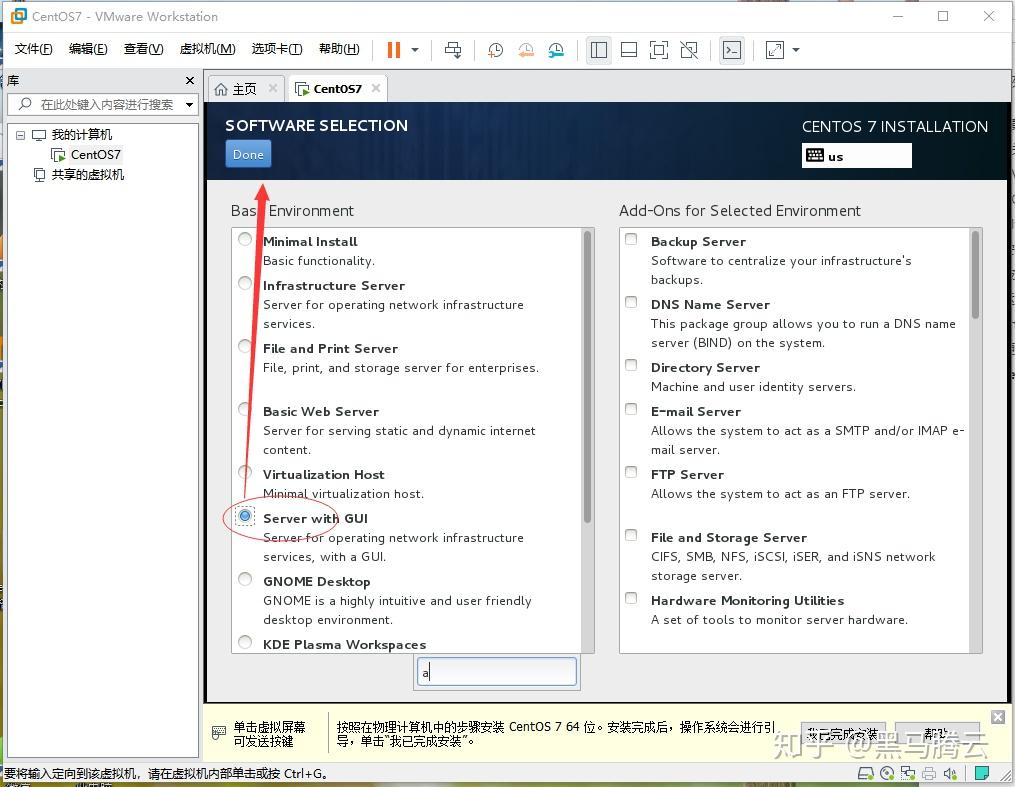Click the sound device icon in status bar
Viewport: 1015px width, 787px height.
point(950,772)
